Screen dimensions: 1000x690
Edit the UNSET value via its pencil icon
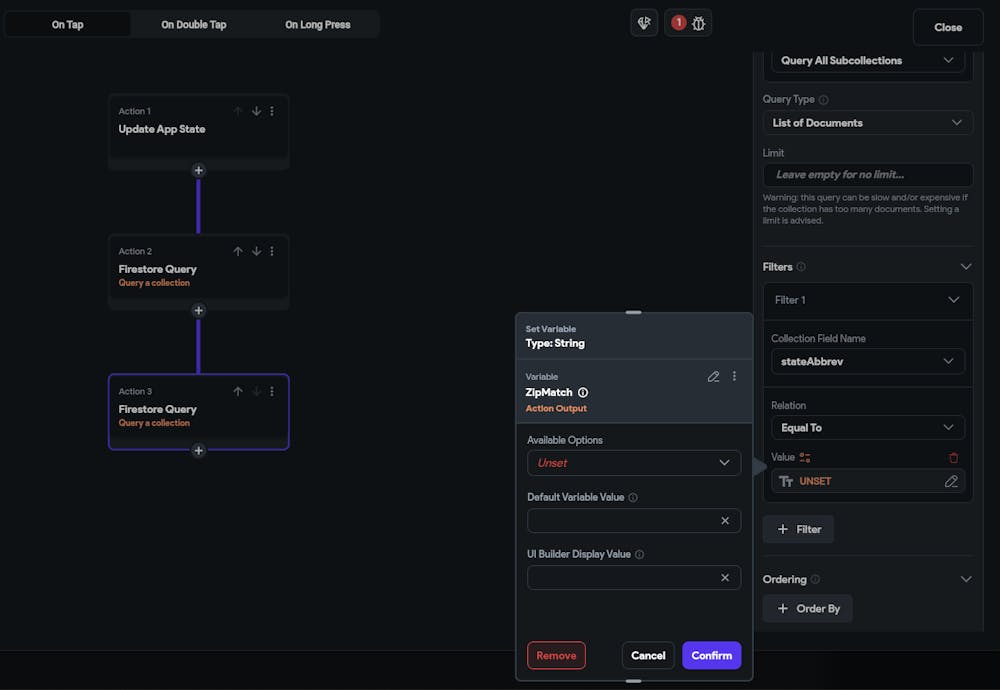951,481
